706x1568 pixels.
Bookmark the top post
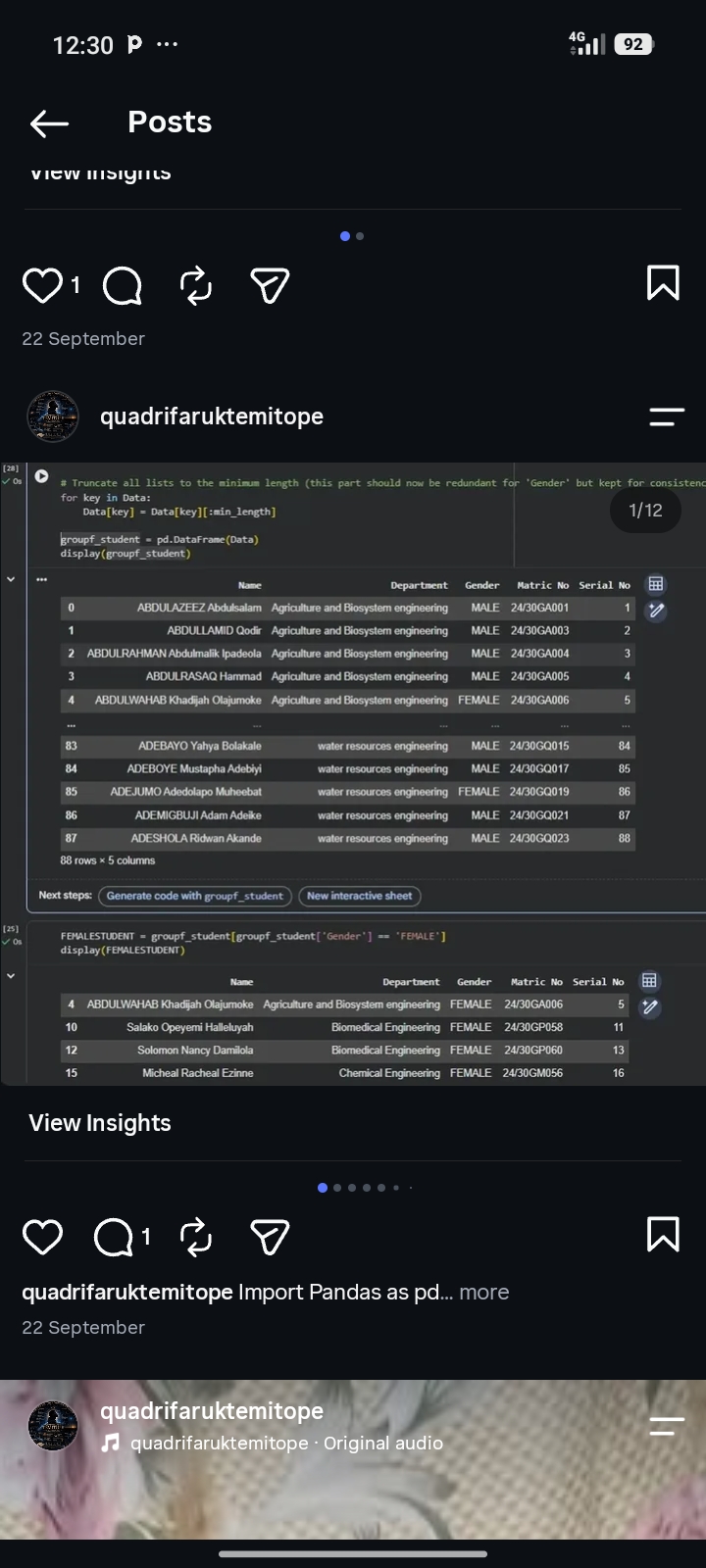pos(664,283)
